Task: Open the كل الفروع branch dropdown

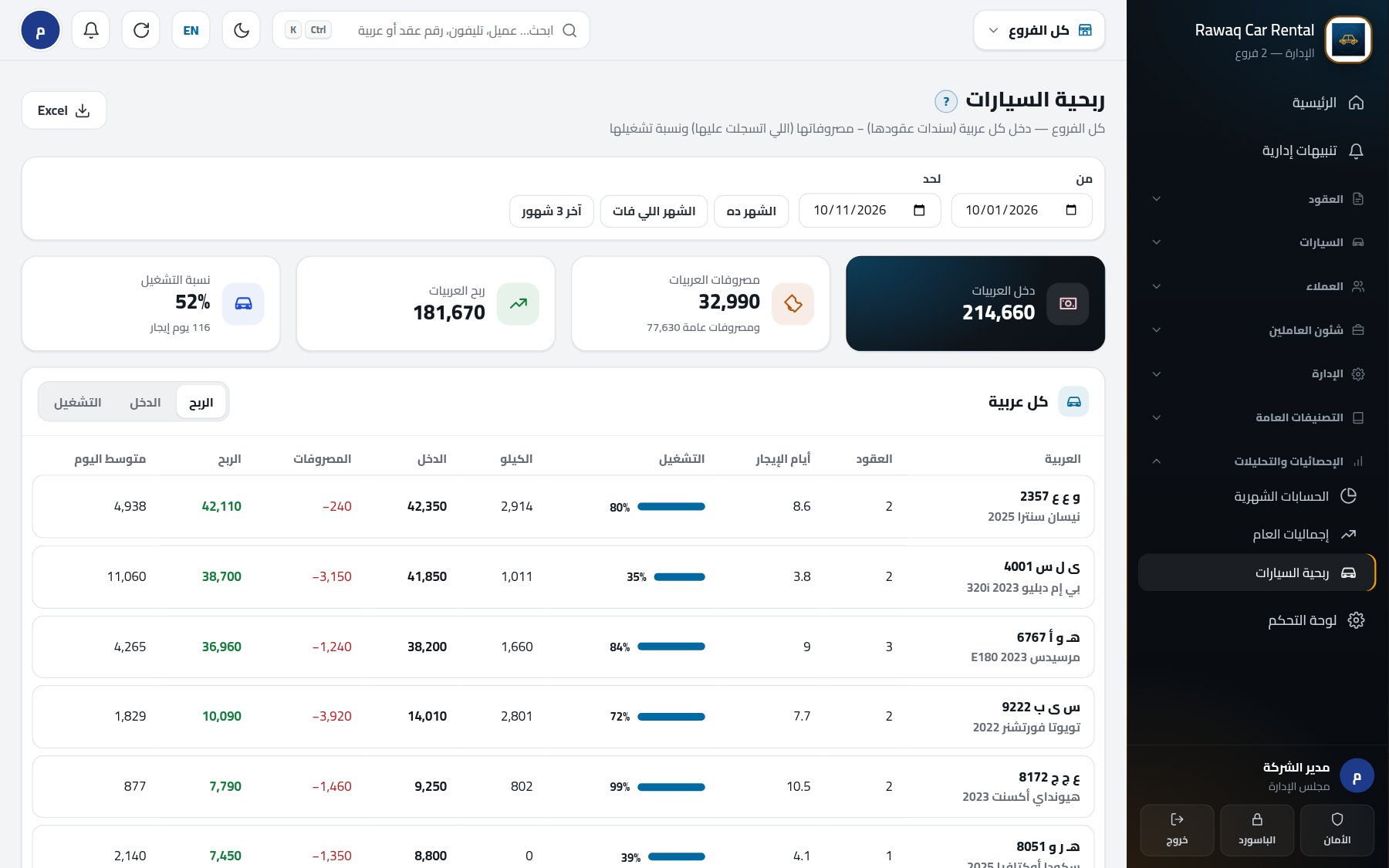Action: [x=1039, y=30]
